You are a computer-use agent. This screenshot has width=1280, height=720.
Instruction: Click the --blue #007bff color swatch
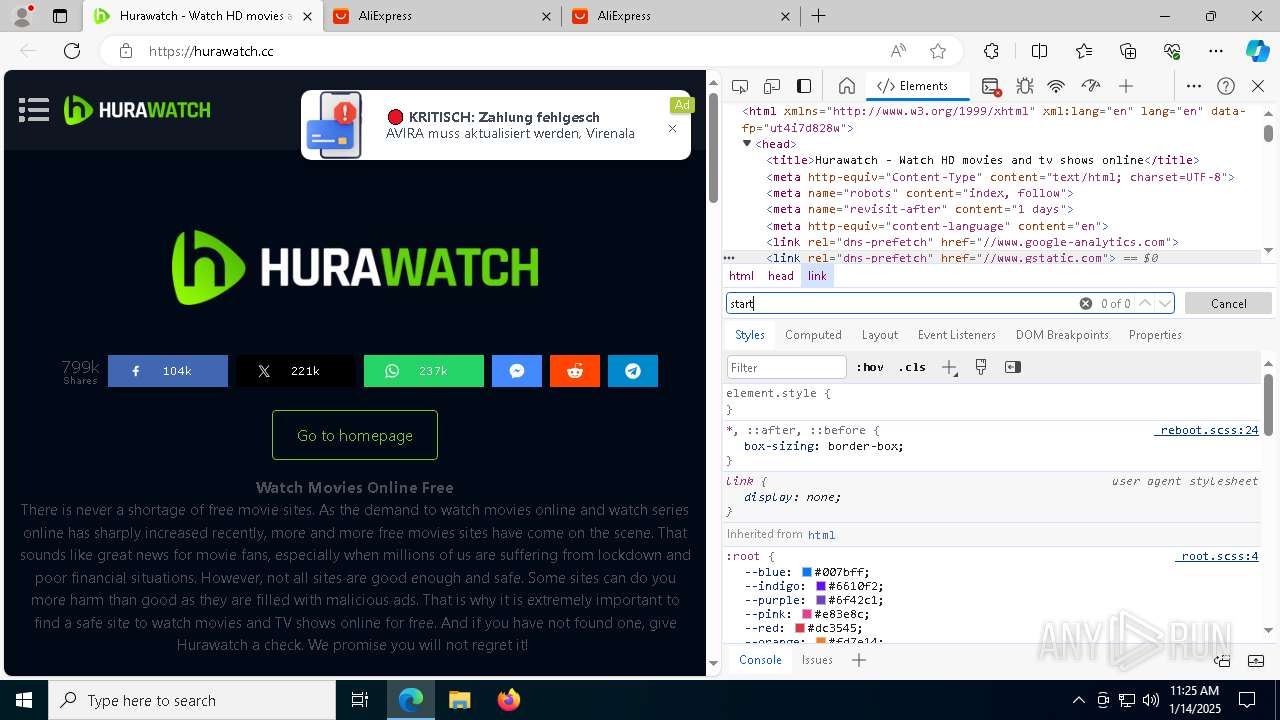click(807, 572)
